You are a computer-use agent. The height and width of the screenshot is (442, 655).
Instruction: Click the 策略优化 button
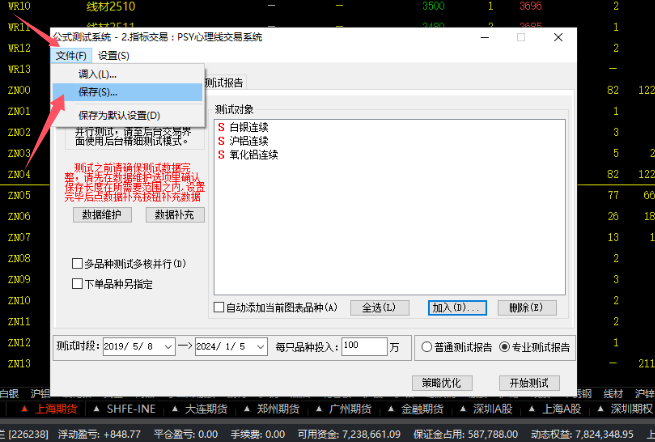[442, 383]
